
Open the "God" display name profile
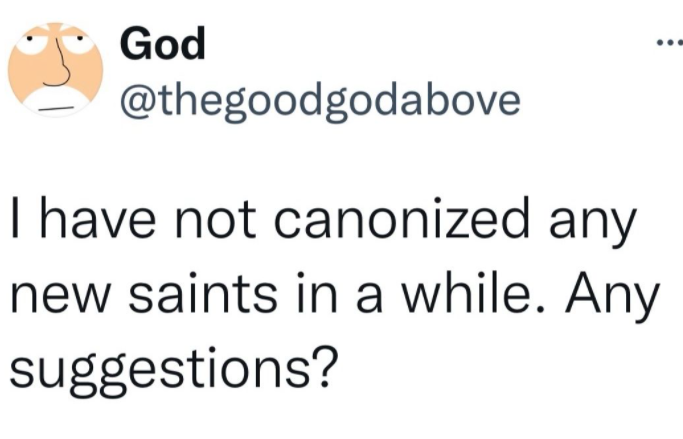pyautogui.click(x=161, y=42)
